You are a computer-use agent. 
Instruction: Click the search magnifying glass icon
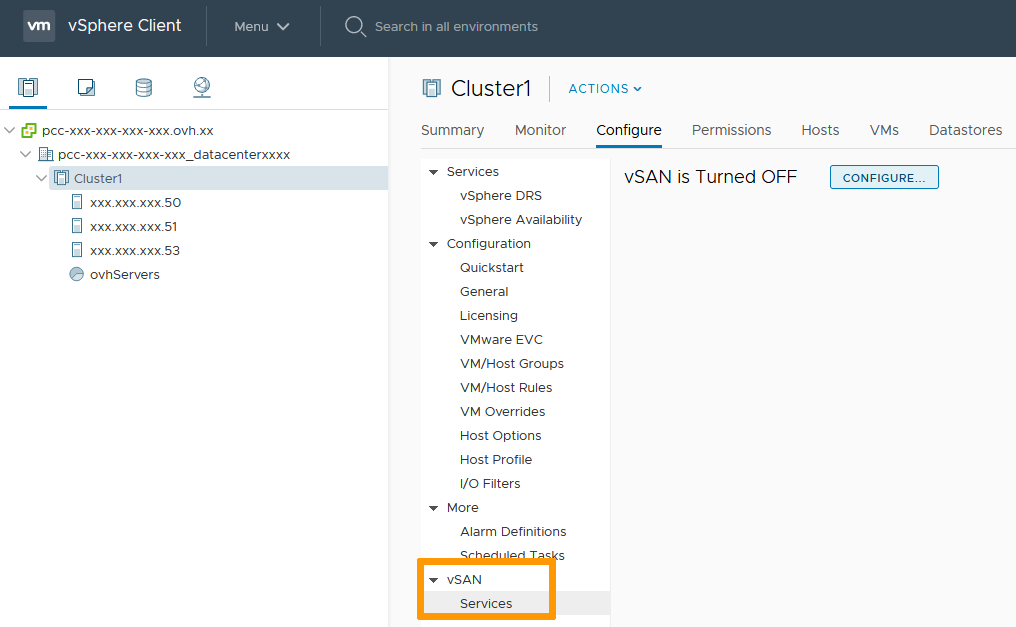(355, 26)
